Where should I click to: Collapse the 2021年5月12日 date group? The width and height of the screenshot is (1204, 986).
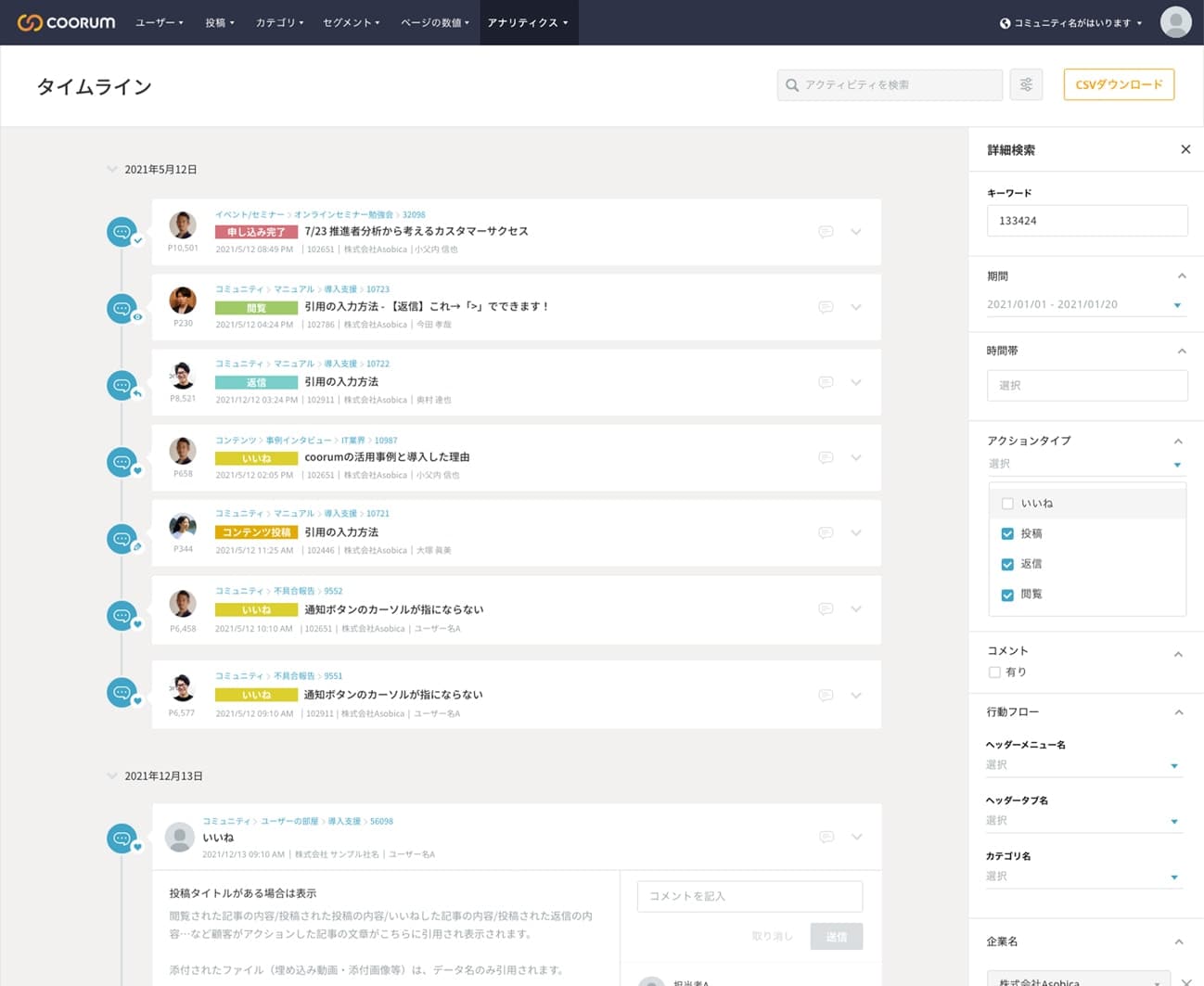(112, 170)
